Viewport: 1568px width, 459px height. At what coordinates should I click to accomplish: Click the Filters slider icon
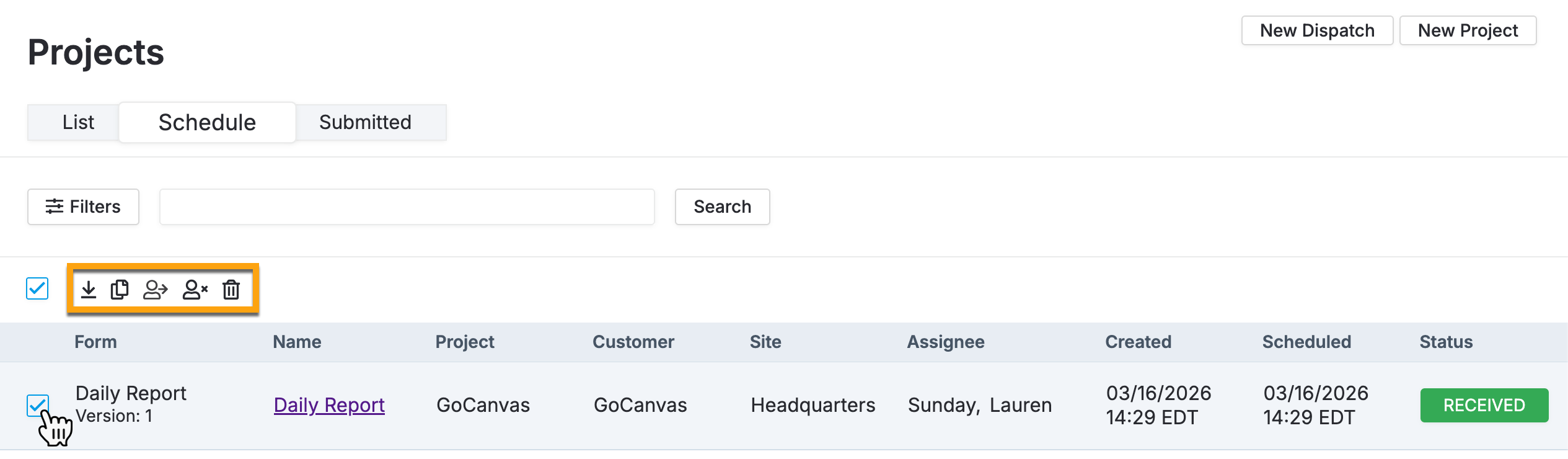pos(55,207)
